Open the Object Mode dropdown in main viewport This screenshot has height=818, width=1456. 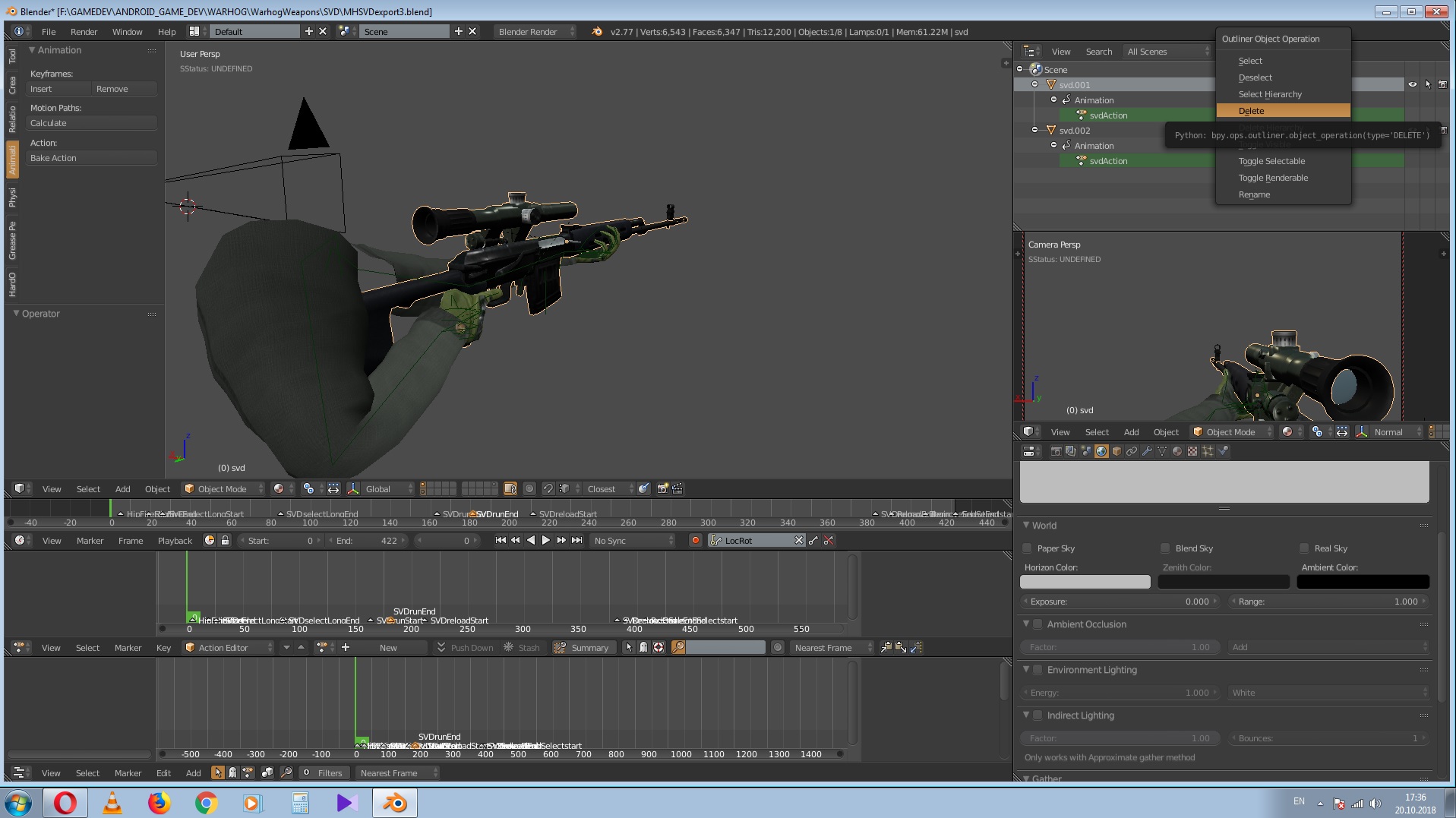223,489
